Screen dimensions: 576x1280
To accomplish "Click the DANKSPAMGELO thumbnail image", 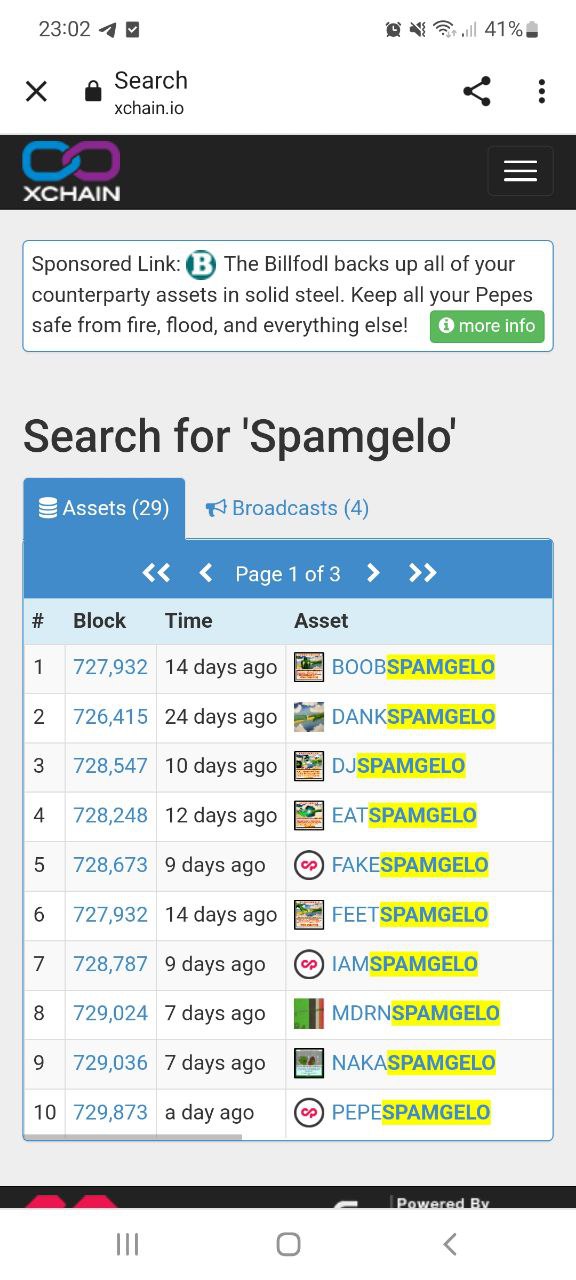I will click(309, 717).
